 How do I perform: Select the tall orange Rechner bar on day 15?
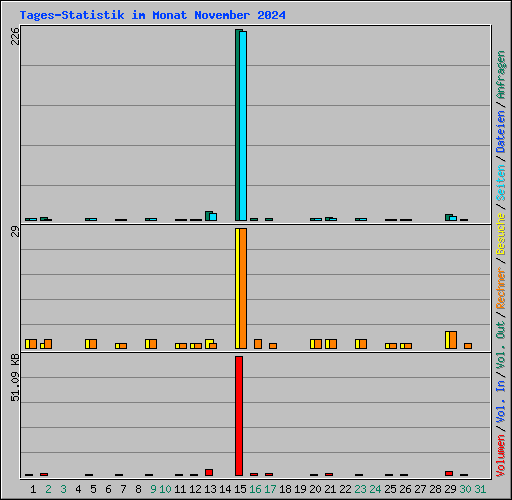pyautogui.click(x=243, y=288)
